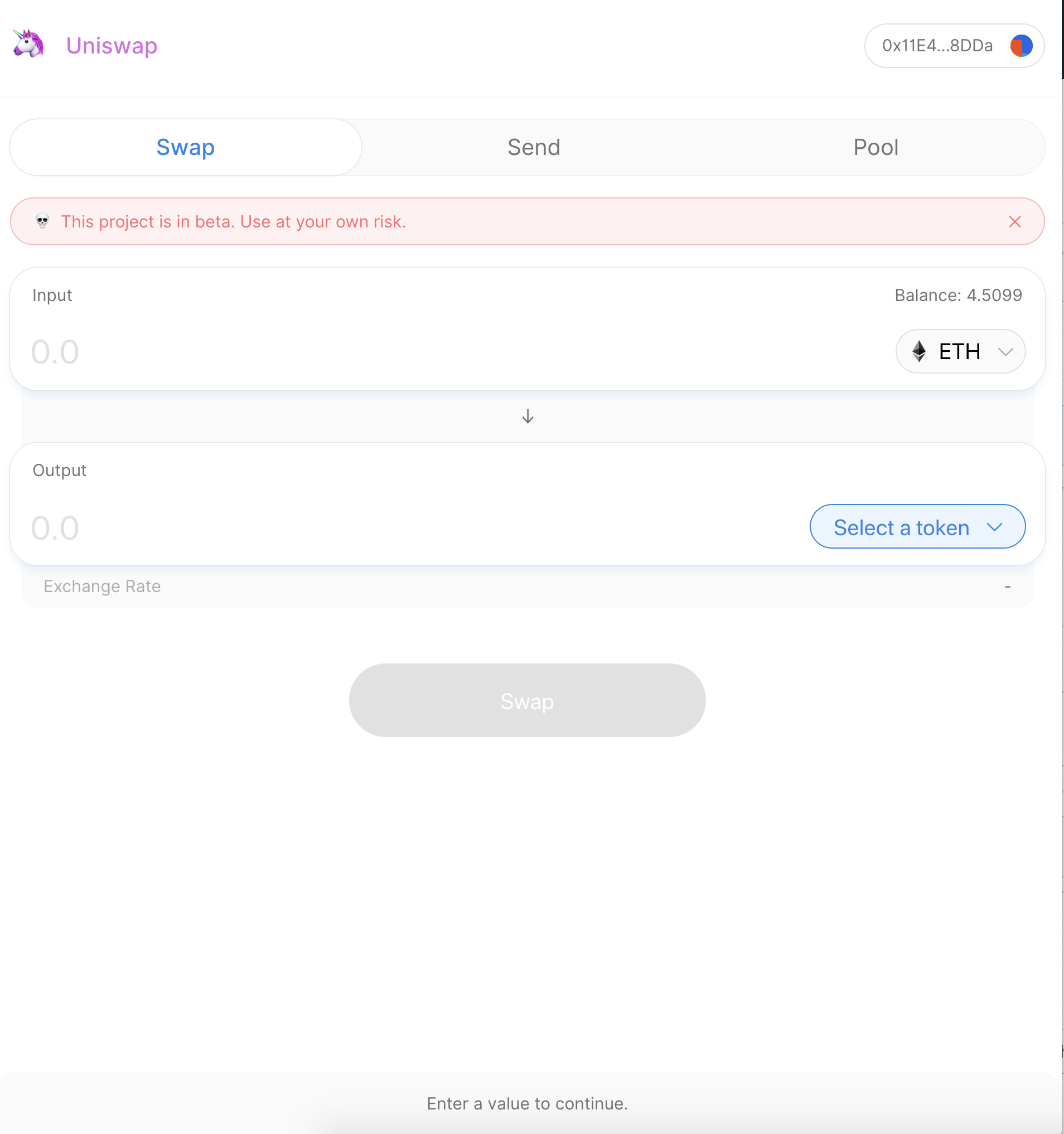Click the Exchange Rate row
Viewport: 1064px width, 1134px height.
(102, 586)
